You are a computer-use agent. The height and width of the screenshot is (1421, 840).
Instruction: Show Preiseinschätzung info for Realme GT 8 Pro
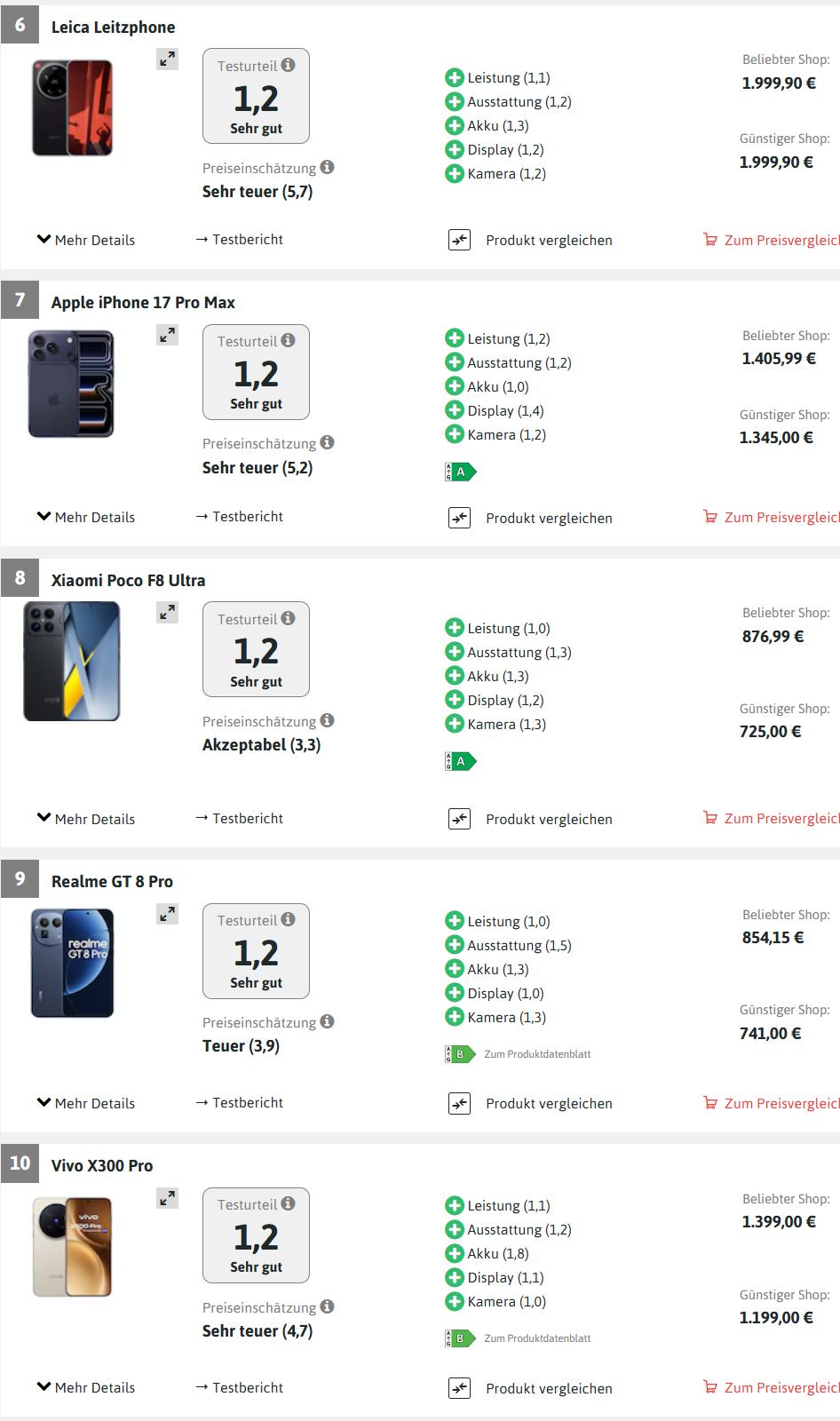(x=327, y=1021)
